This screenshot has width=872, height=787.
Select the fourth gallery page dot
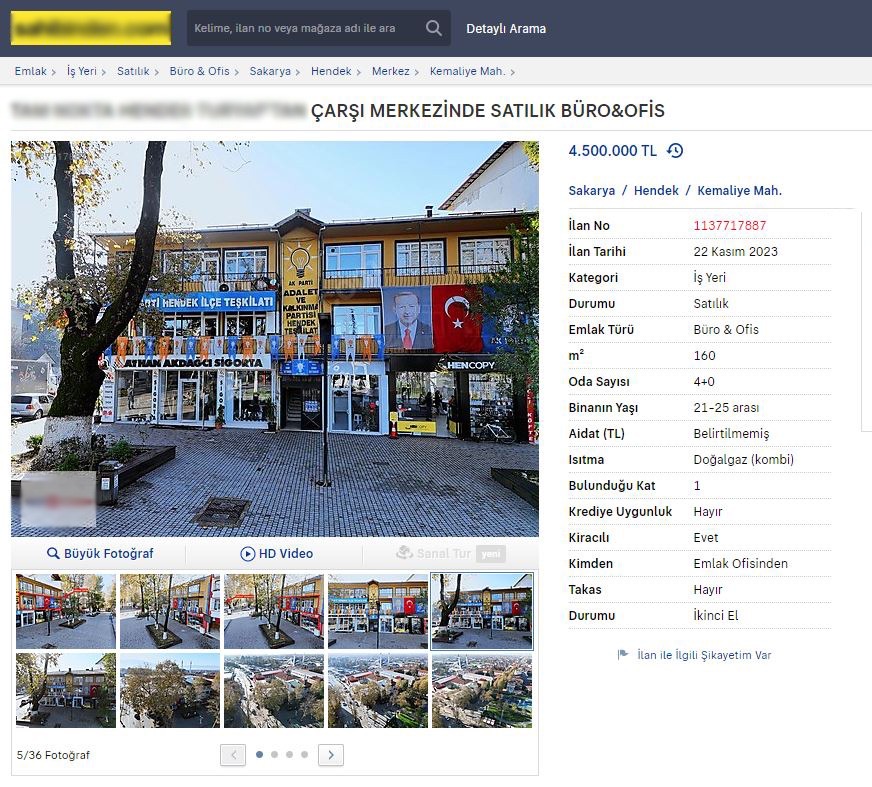[304, 755]
